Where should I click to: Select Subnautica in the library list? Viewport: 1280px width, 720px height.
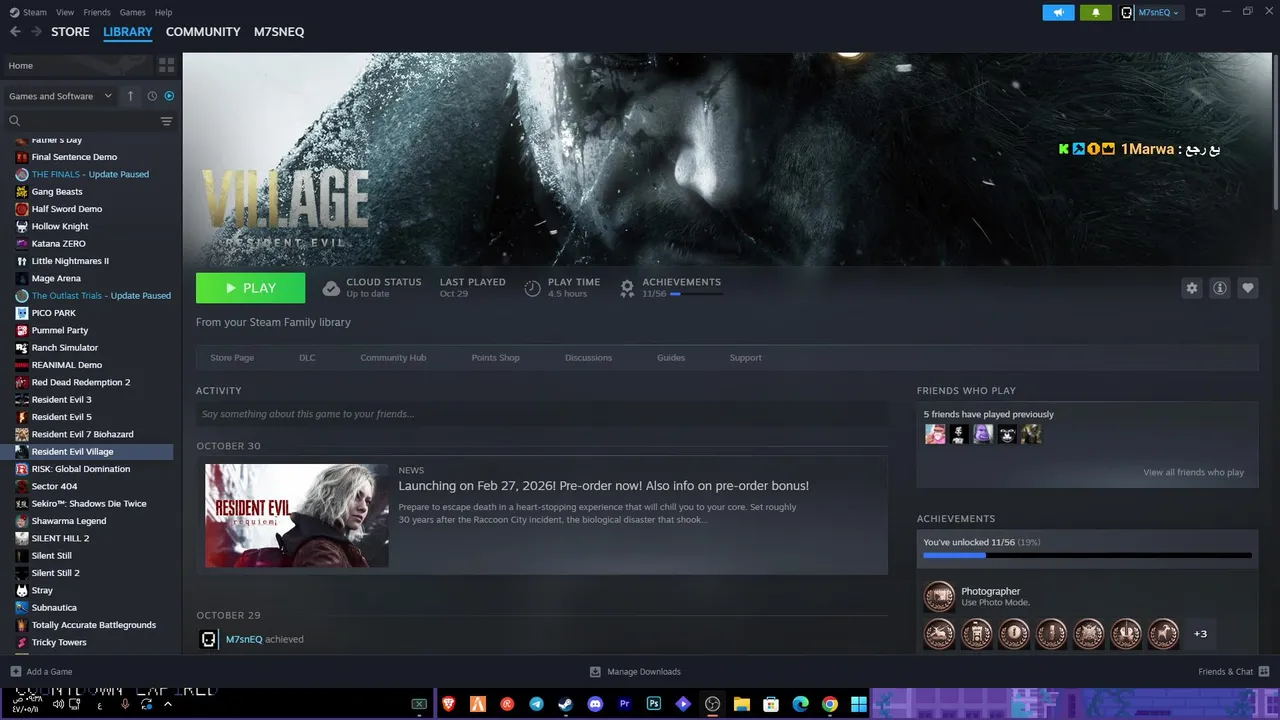[x=54, y=607]
